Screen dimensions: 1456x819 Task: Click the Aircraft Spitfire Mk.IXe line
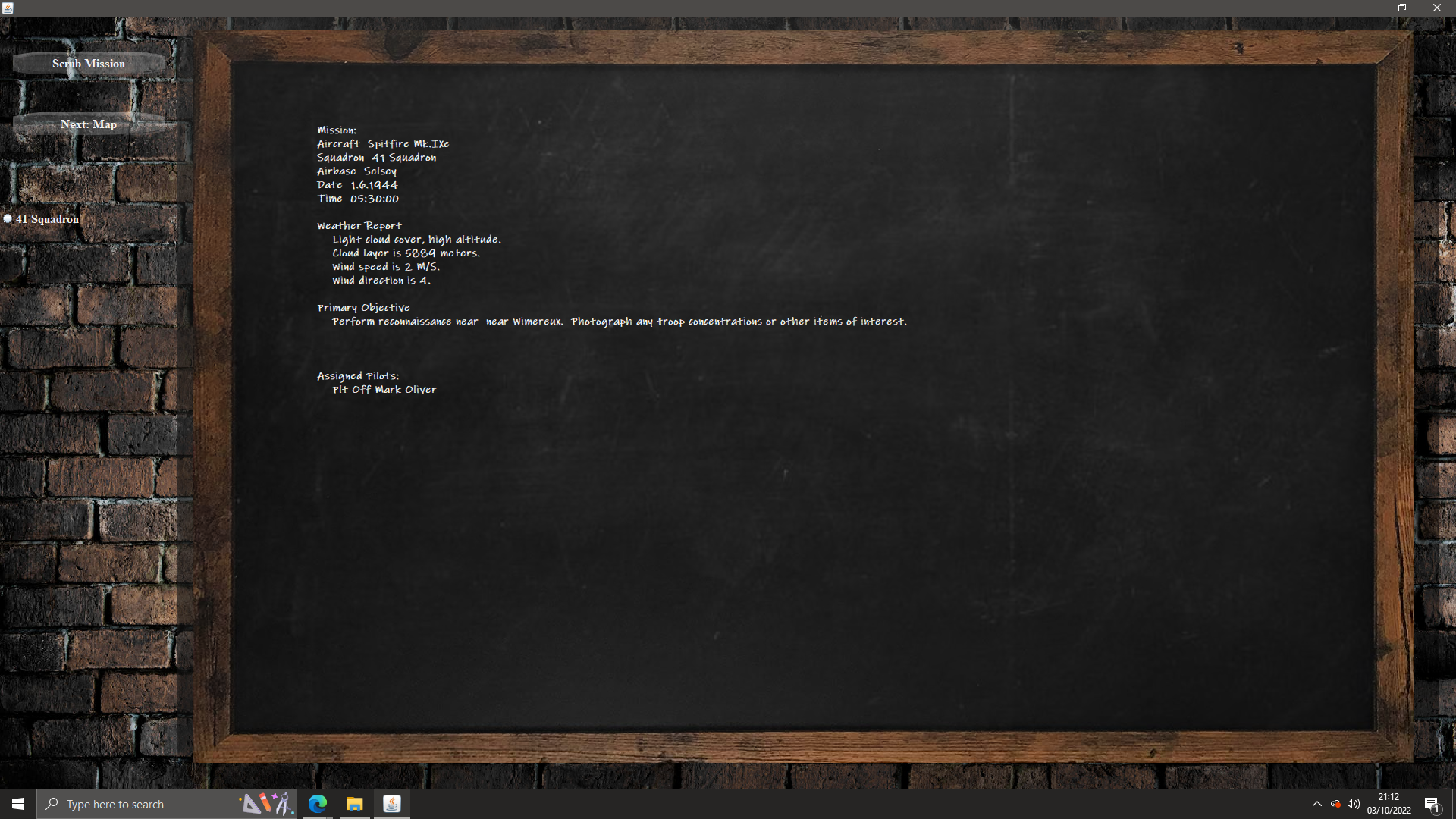383,144
